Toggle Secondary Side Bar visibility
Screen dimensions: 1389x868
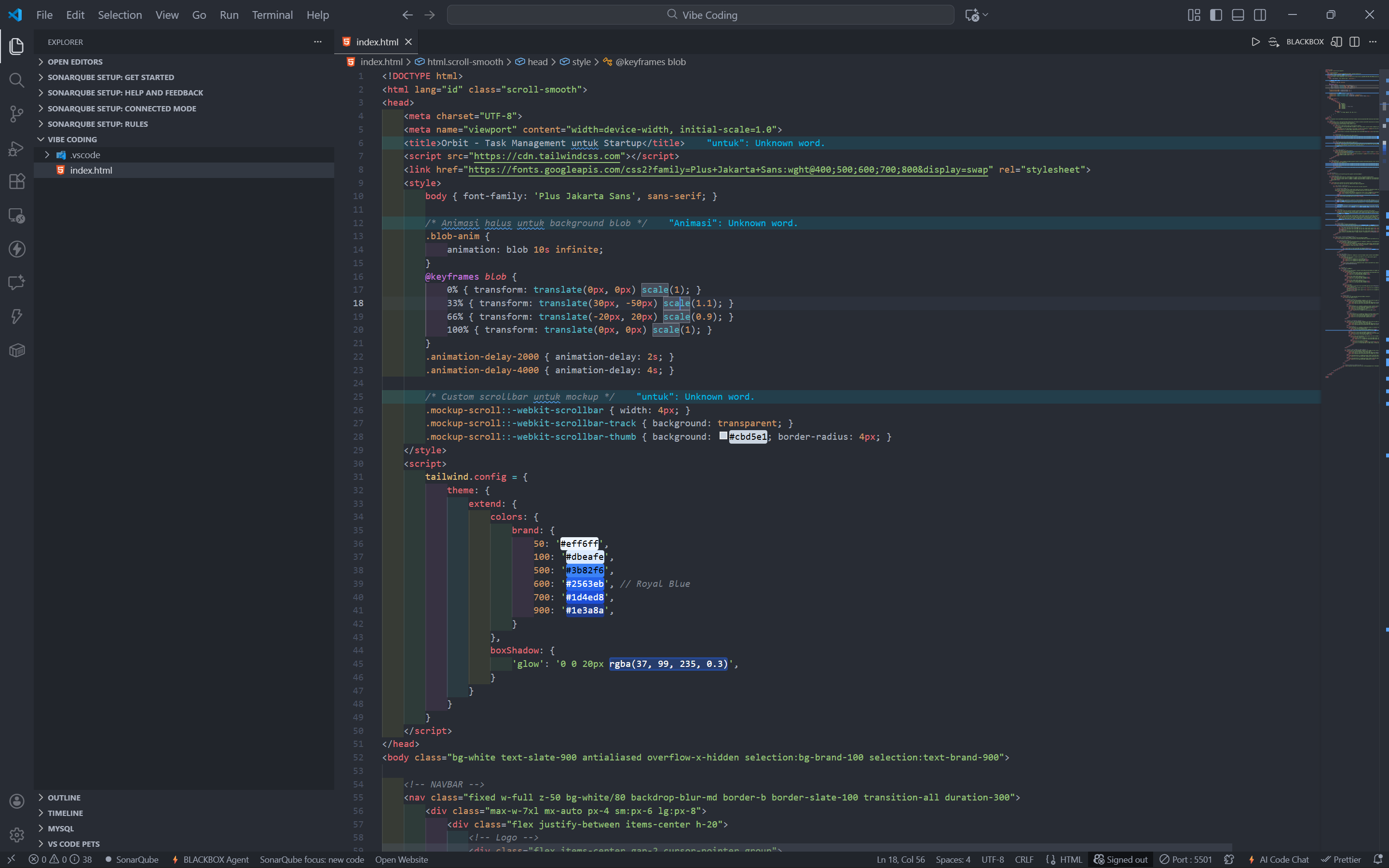(x=1260, y=15)
